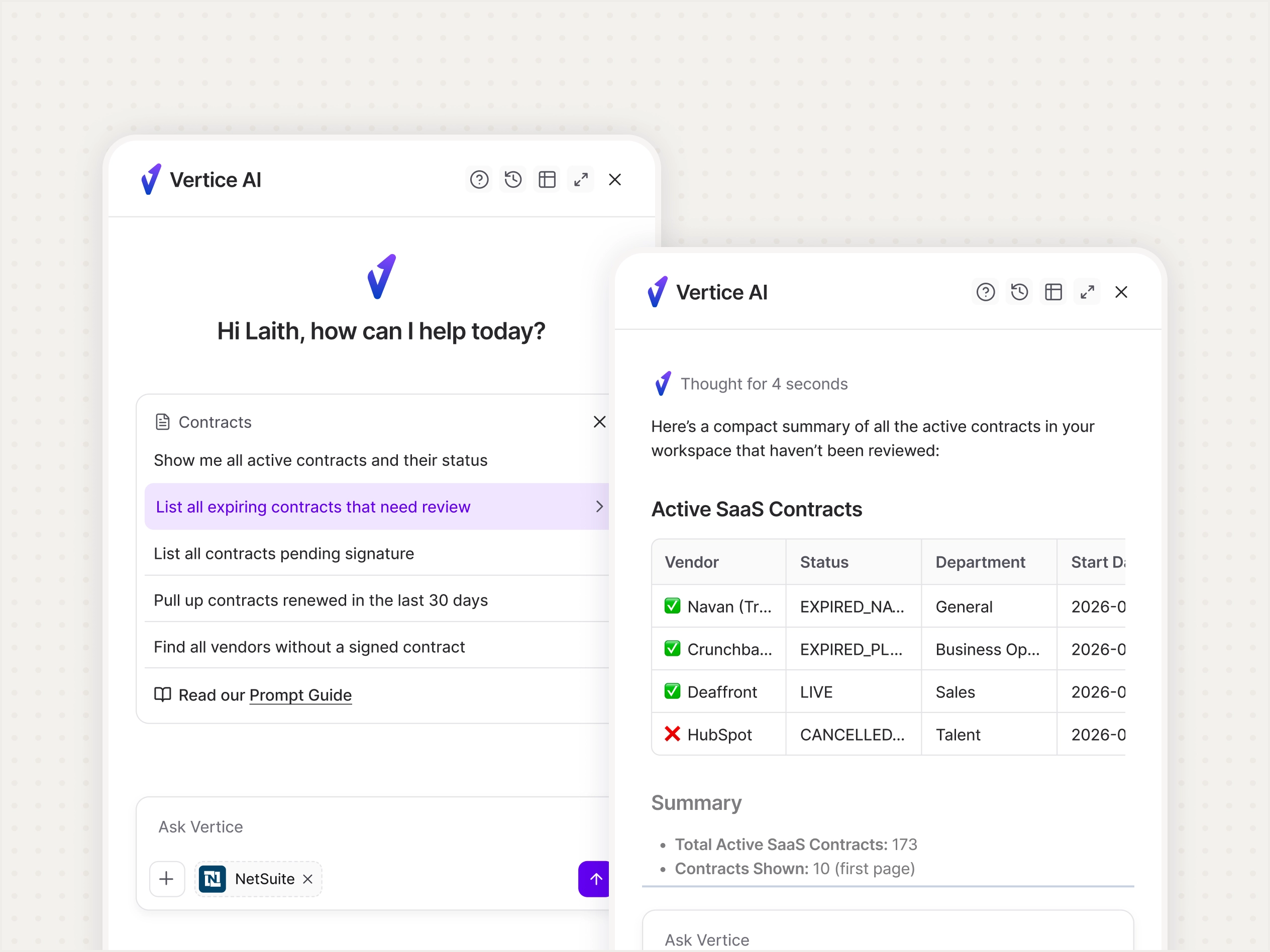Select the Deaffront vendor cell
1270x952 pixels.
pos(718,691)
